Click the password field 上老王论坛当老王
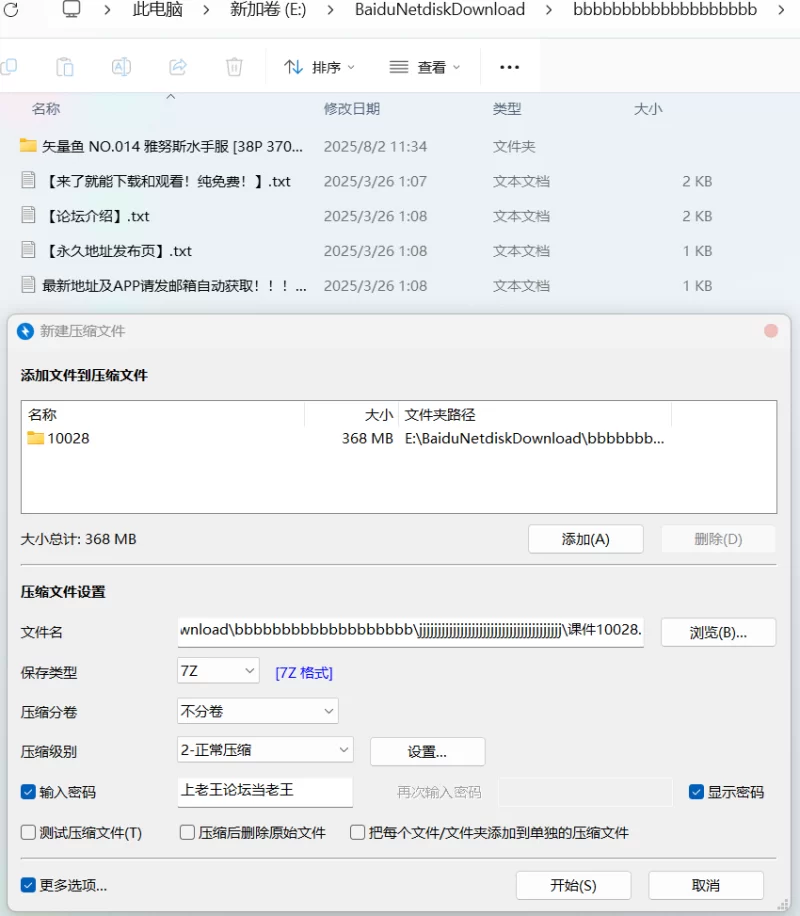The width and height of the screenshot is (800, 916). (x=265, y=792)
